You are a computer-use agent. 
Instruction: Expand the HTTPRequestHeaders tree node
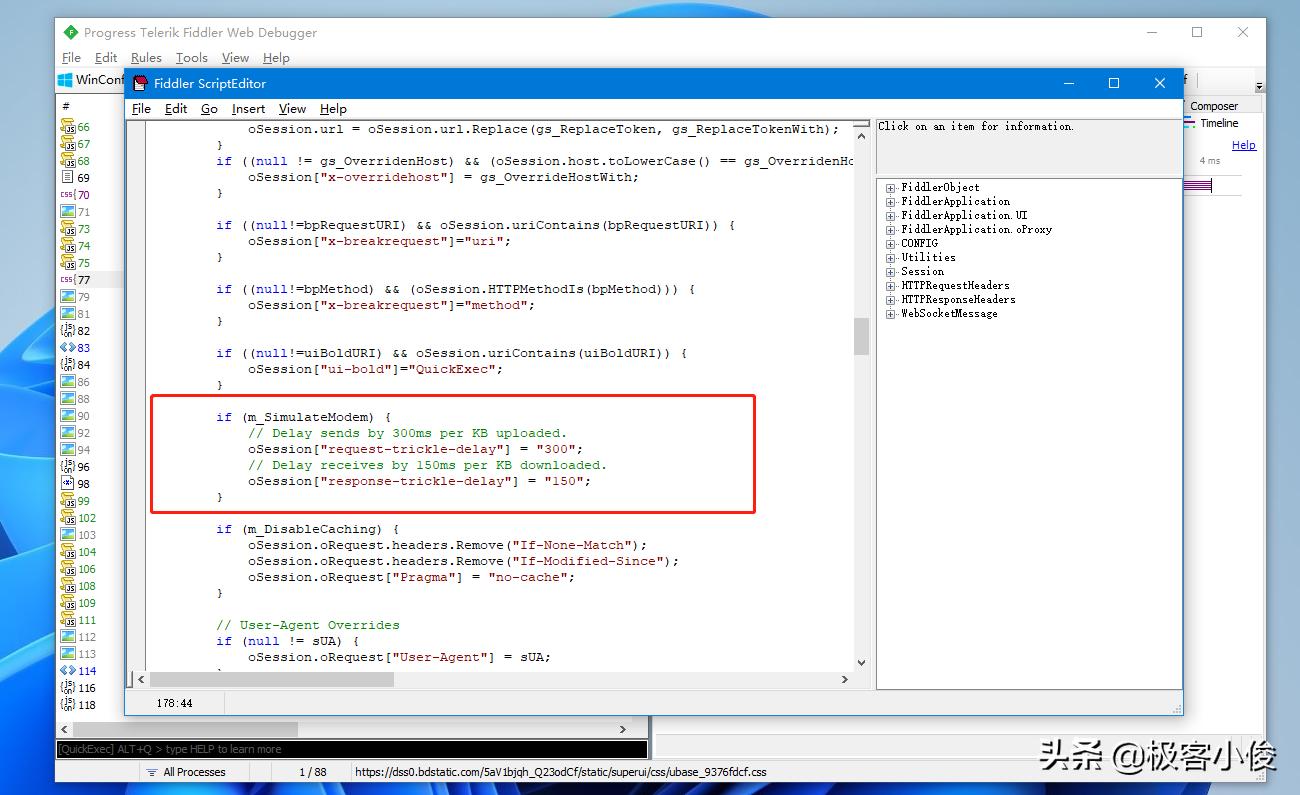[x=890, y=286]
